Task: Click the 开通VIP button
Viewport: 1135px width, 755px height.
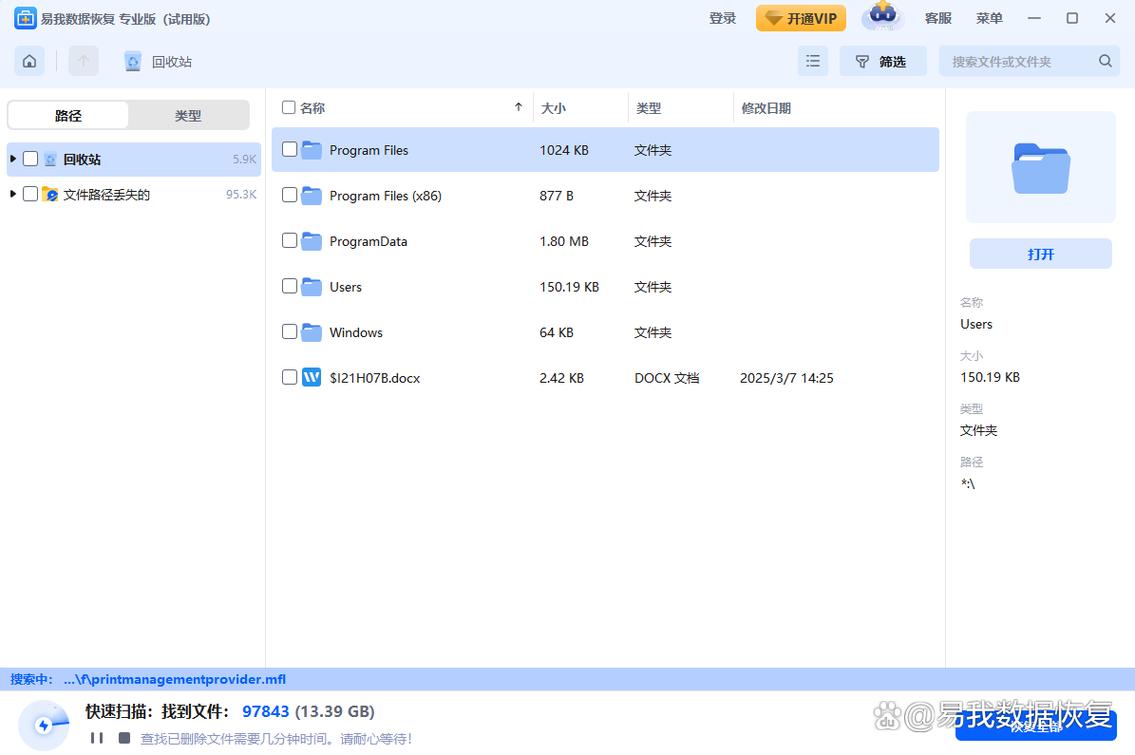Action: [x=801, y=18]
